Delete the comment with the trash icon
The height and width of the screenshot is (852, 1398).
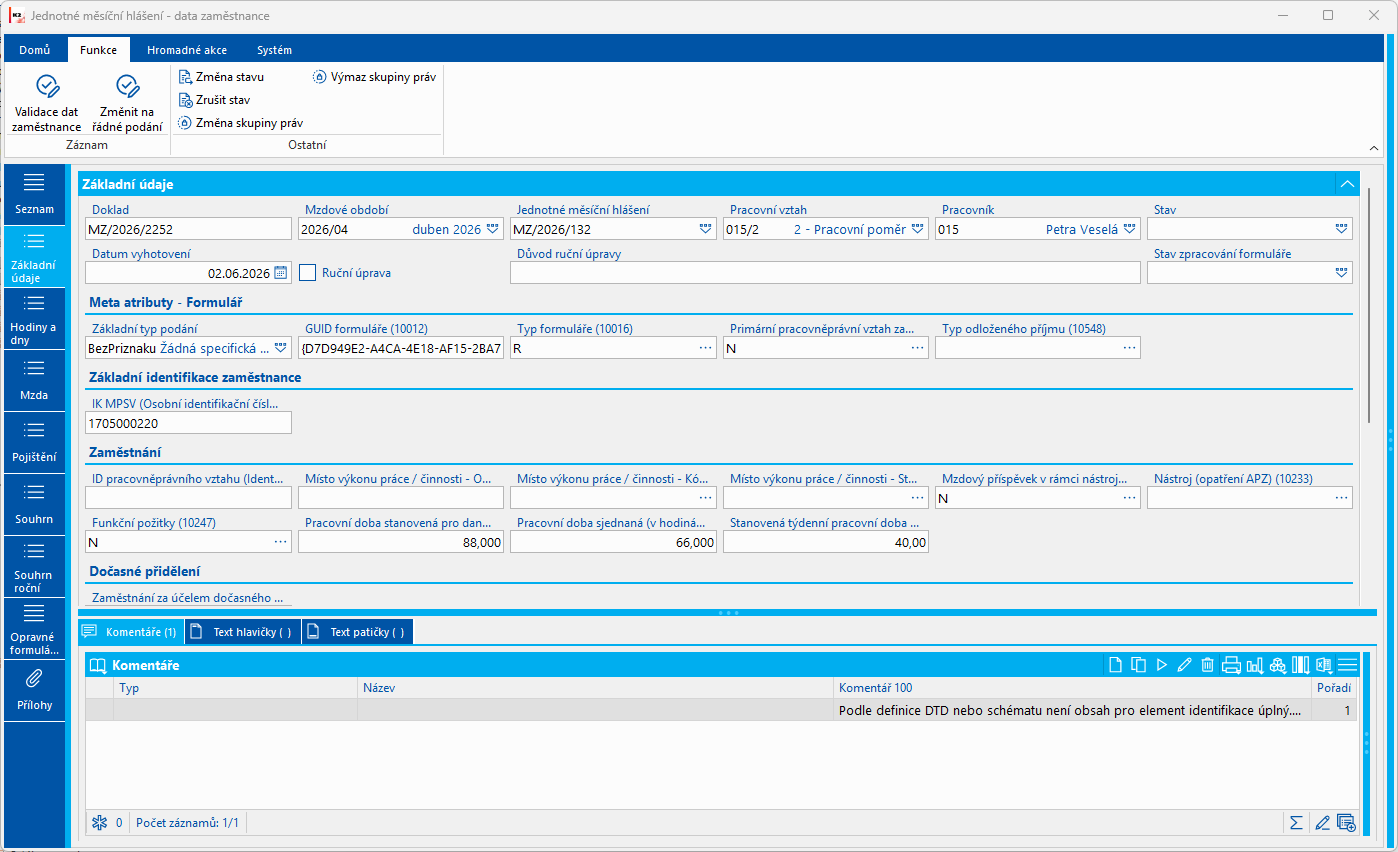click(1207, 664)
